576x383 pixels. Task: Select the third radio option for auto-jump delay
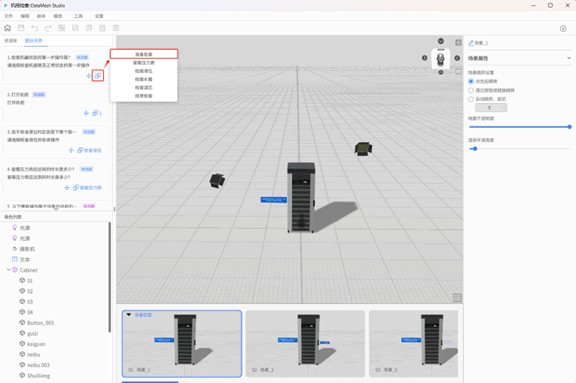pos(471,99)
